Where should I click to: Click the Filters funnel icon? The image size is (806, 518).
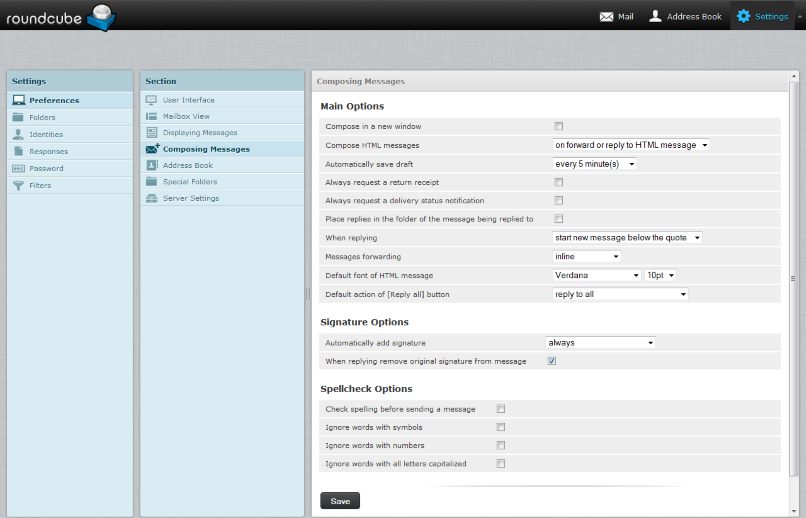(x=18, y=185)
